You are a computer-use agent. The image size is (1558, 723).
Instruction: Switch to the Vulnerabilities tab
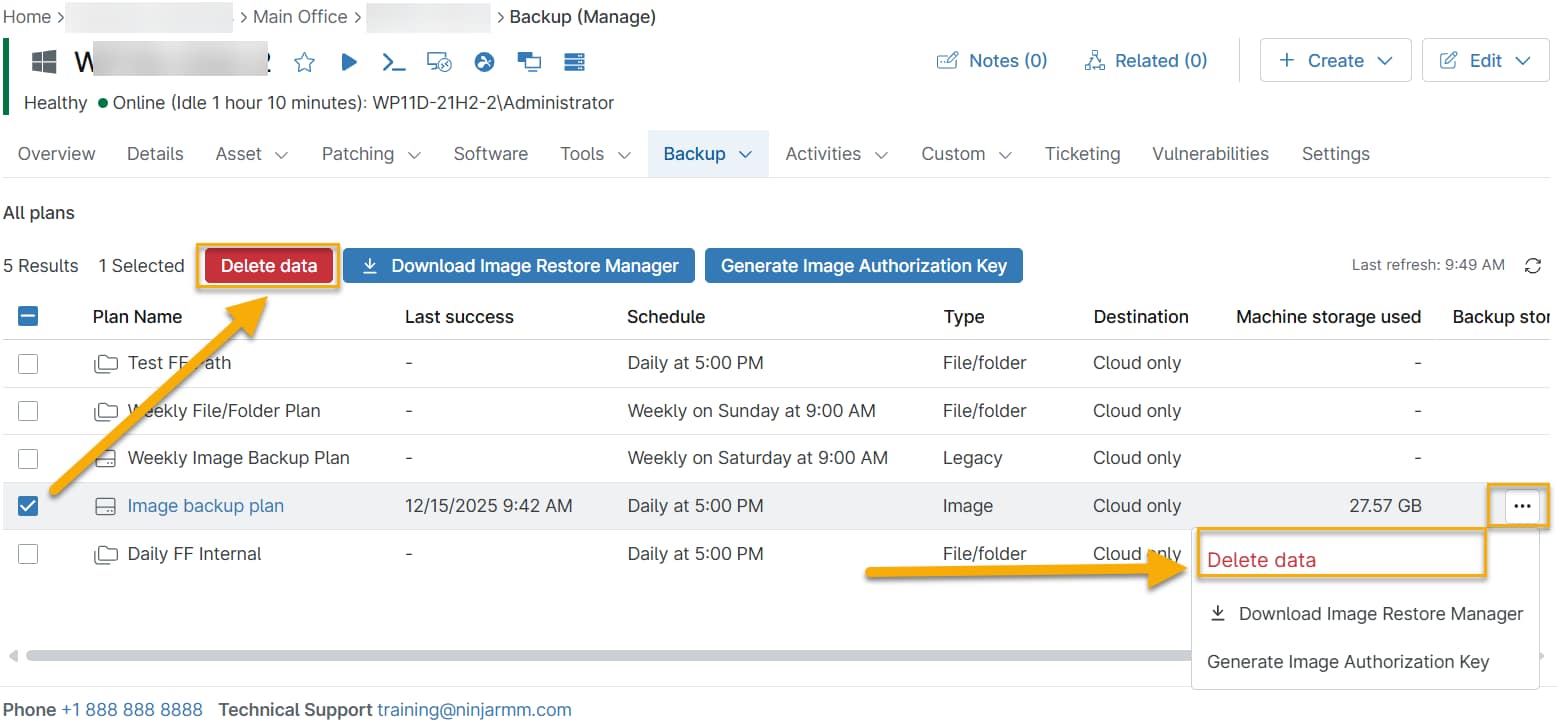(x=1210, y=154)
